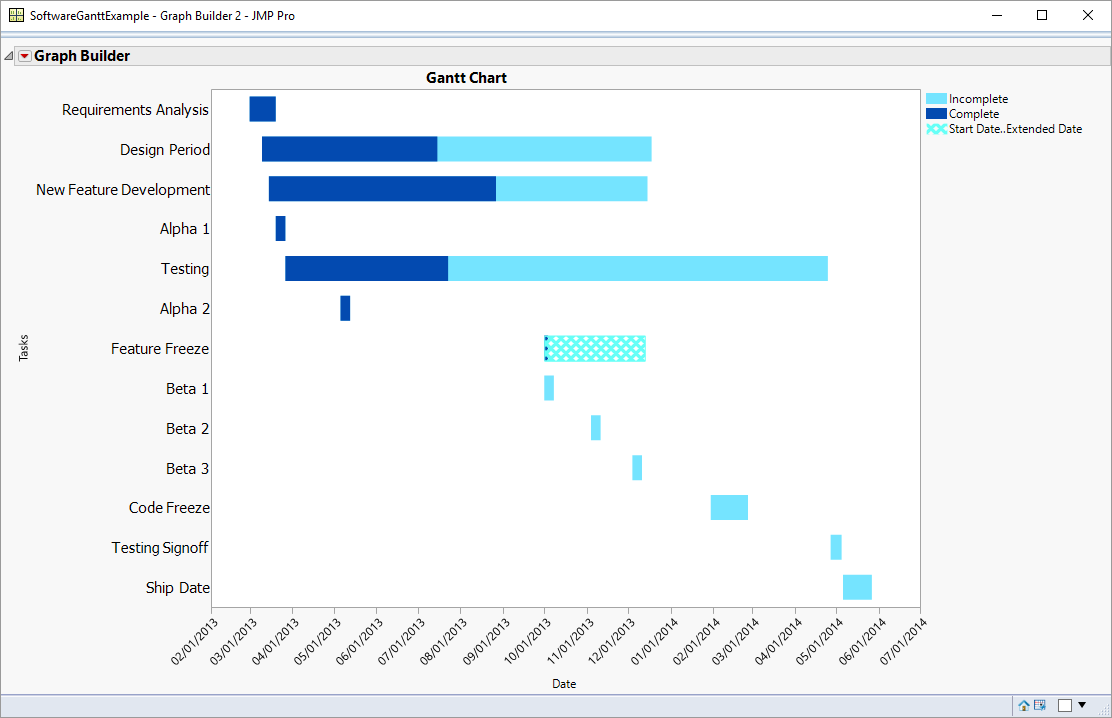1112x718 pixels.
Task: Collapse the Graph Builder report section
Action: click(x=8, y=55)
